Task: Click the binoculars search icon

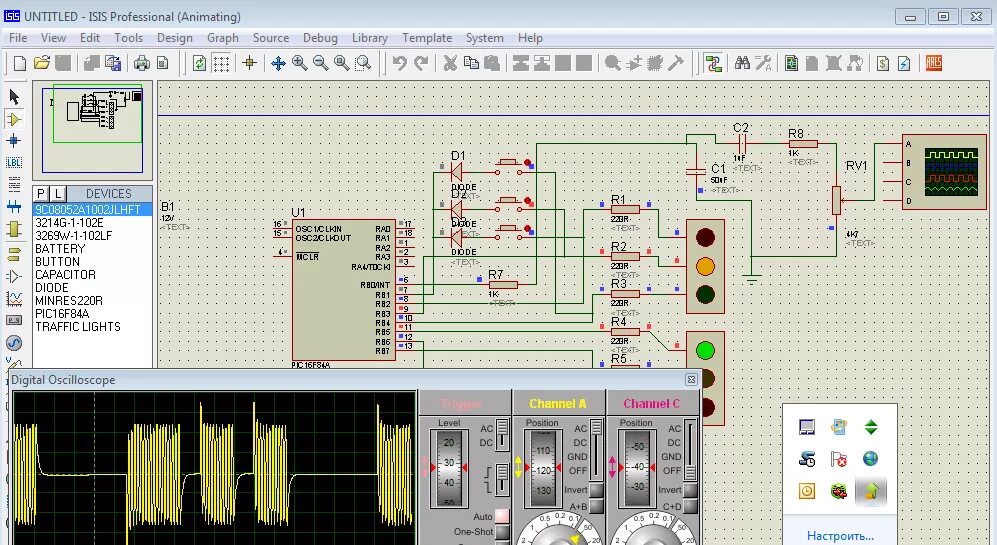Action: (x=742, y=63)
